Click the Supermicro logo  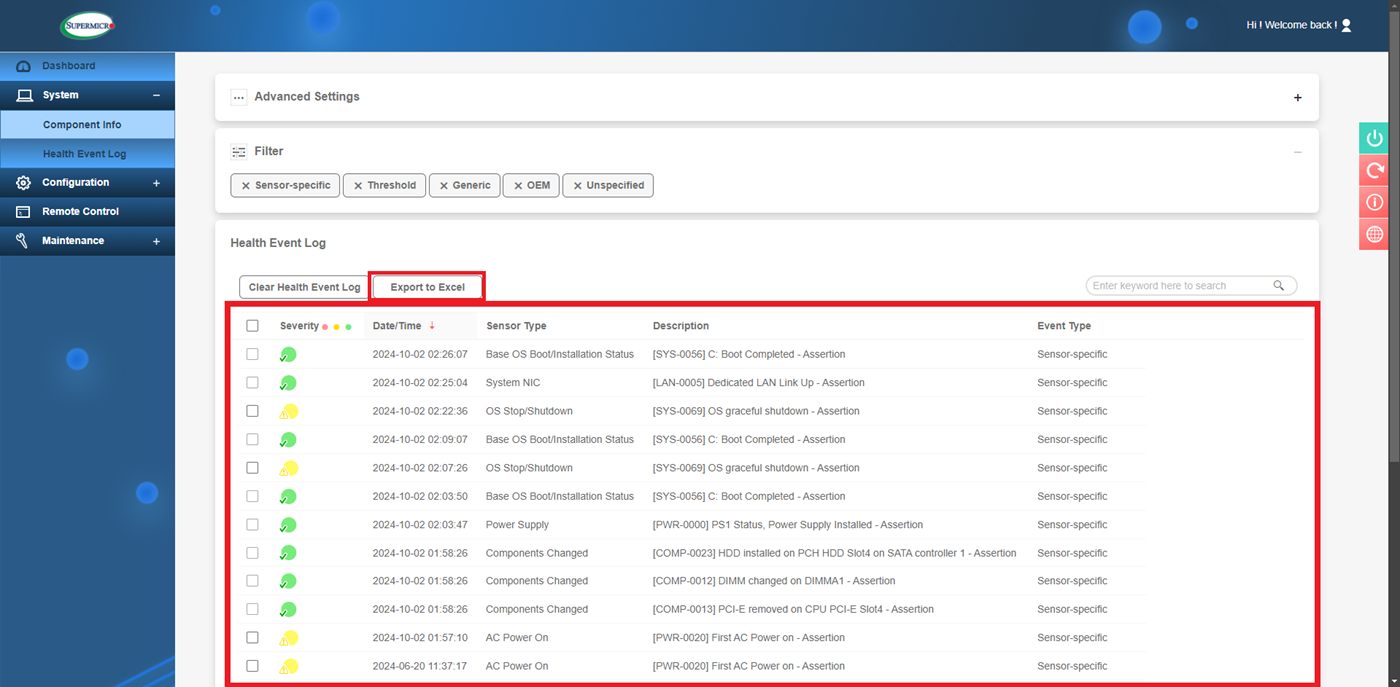coord(87,25)
